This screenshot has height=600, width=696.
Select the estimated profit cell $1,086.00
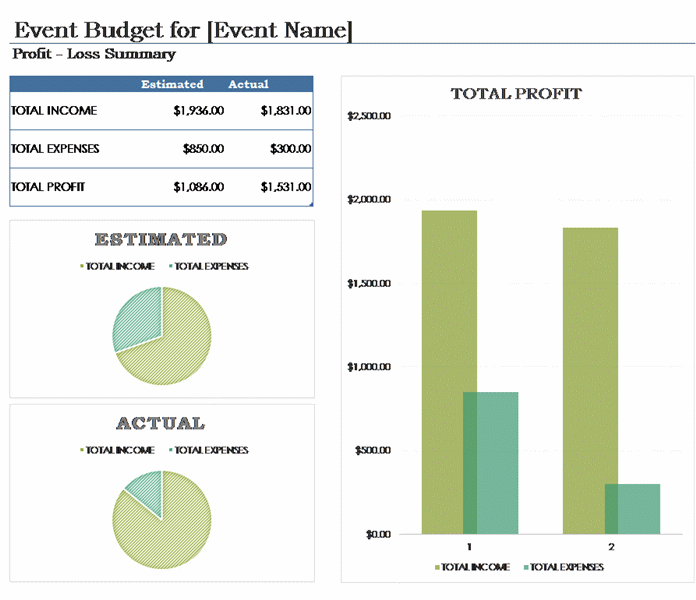click(x=198, y=187)
